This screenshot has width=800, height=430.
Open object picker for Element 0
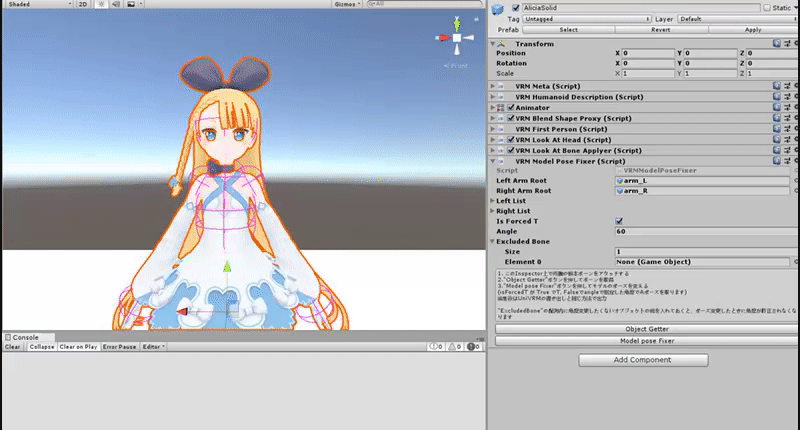pyautogui.click(x=795, y=262)
